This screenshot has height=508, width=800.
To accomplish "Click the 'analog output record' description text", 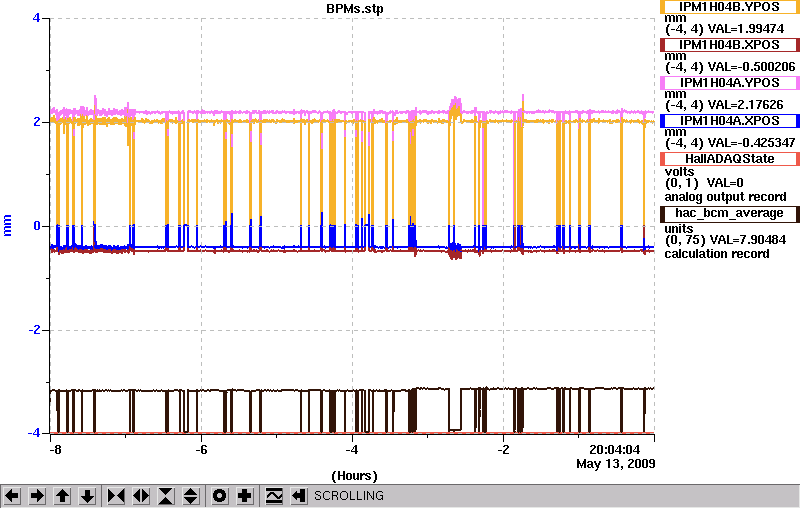I will (725, 197).
